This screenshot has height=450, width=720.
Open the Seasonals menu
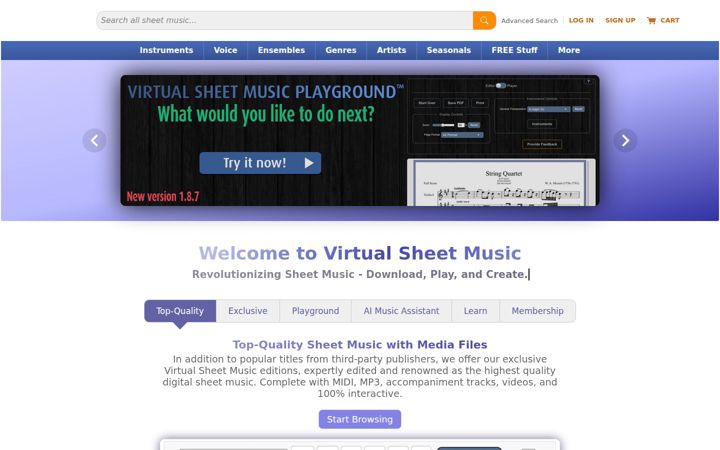[x=449, y=50]
